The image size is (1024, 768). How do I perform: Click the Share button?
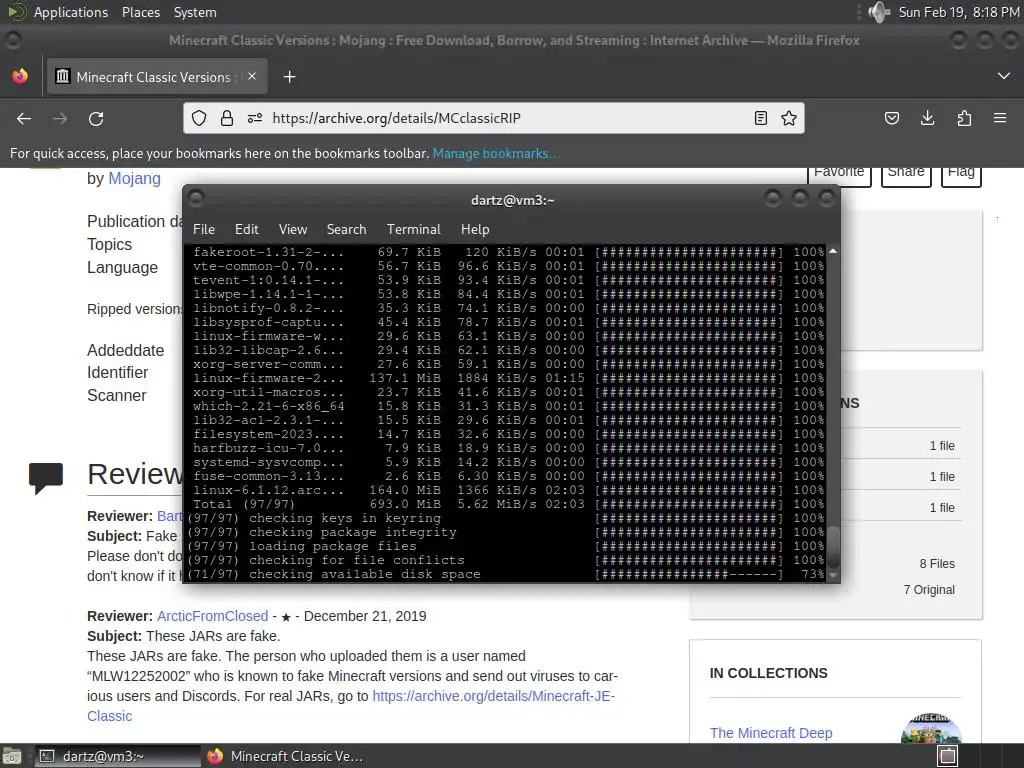click(906, 174)
